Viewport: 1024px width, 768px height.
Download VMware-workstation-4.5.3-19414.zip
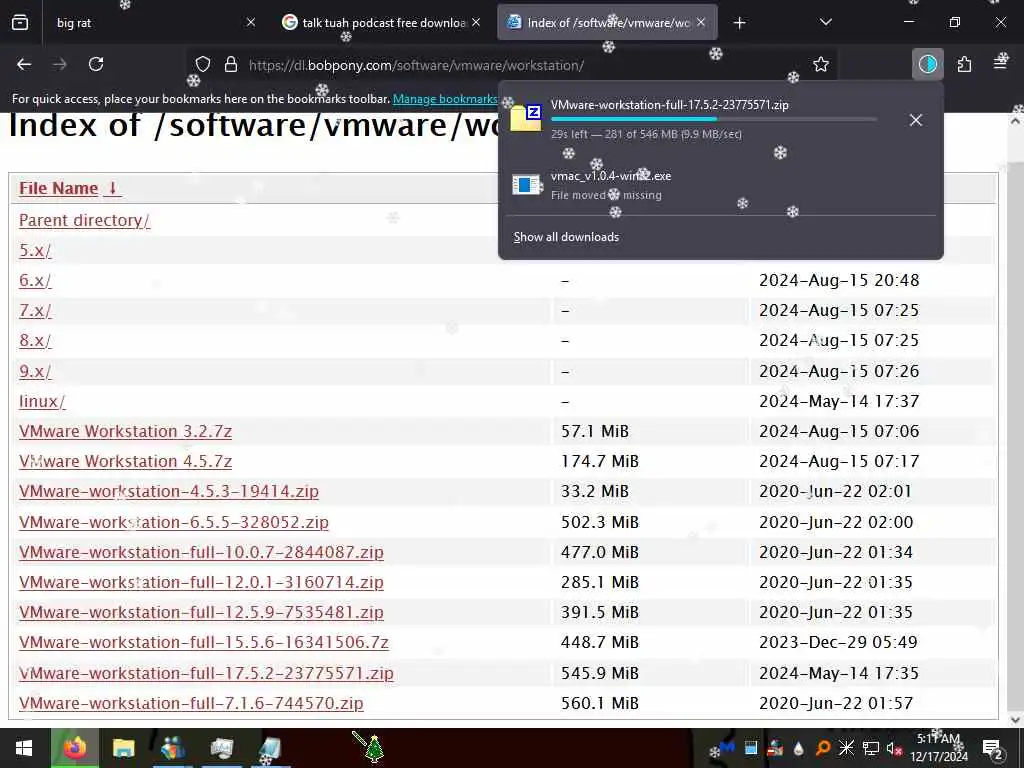point(168,492)
